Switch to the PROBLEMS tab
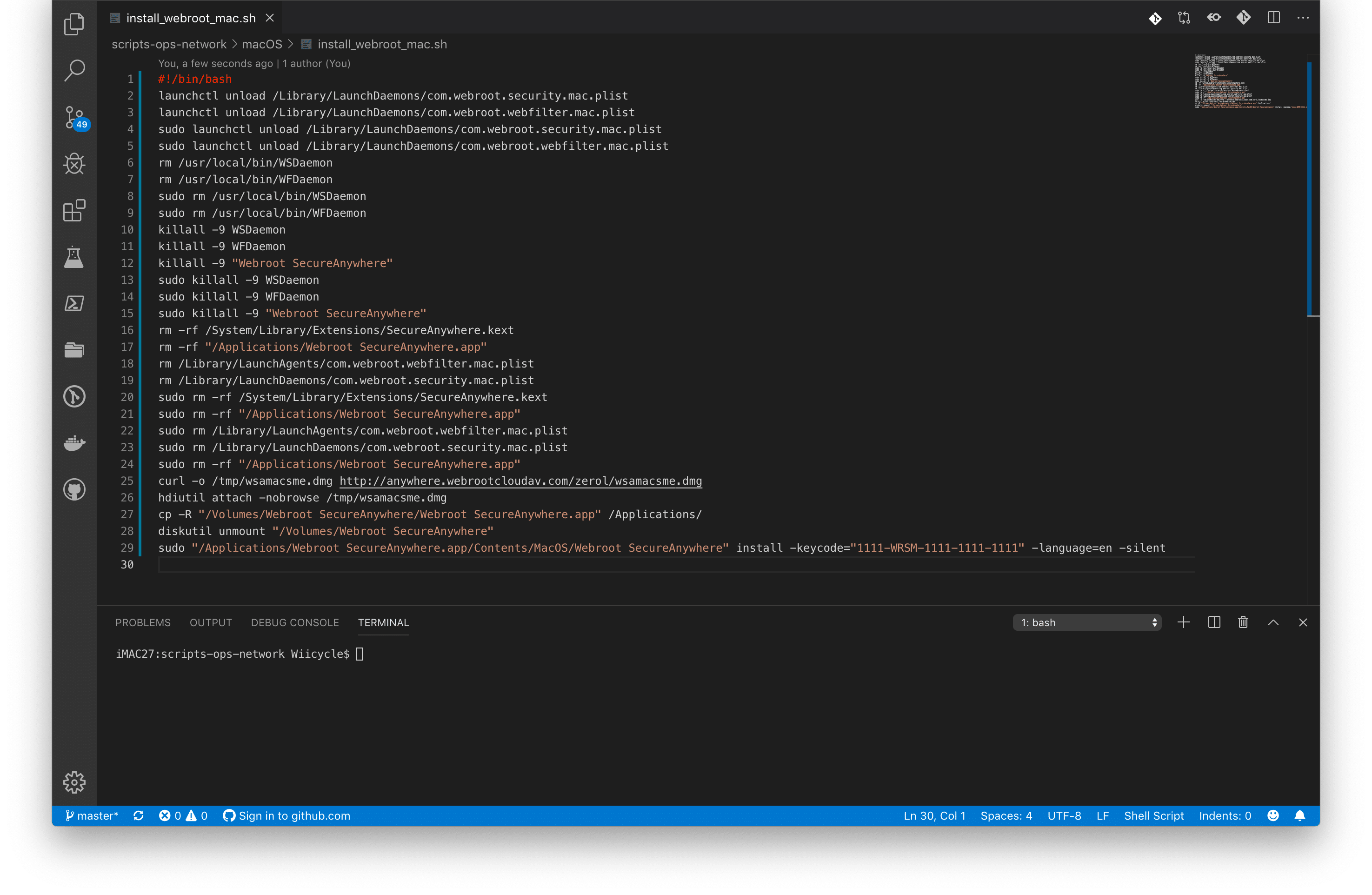This screenshot has width=1372, height=895. tap(143, 623)
